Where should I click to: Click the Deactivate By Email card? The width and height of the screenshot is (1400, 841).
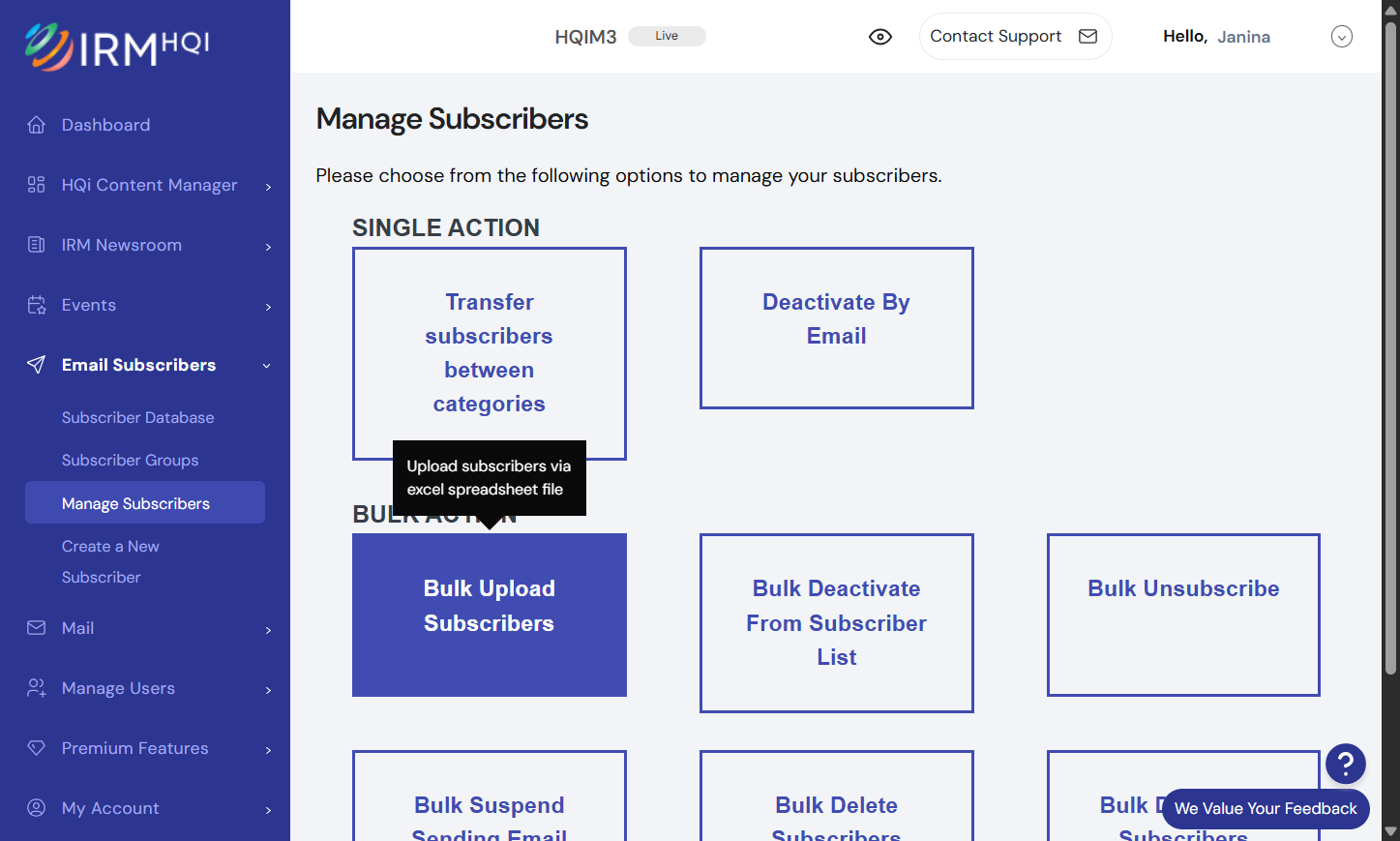pyautogui.click(x=837, y=328)
